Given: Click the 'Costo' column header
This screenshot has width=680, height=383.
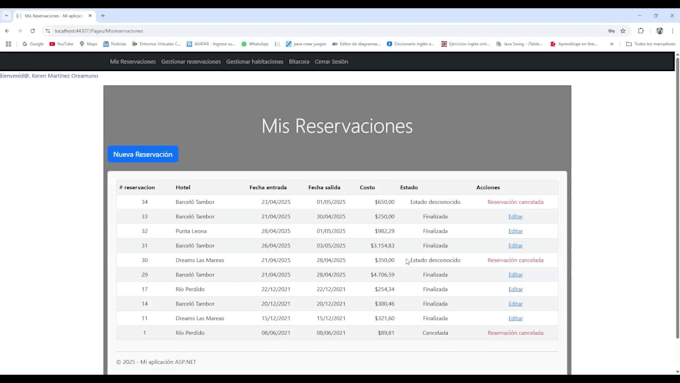Looking at the screenshot, I should pos(367,187).
